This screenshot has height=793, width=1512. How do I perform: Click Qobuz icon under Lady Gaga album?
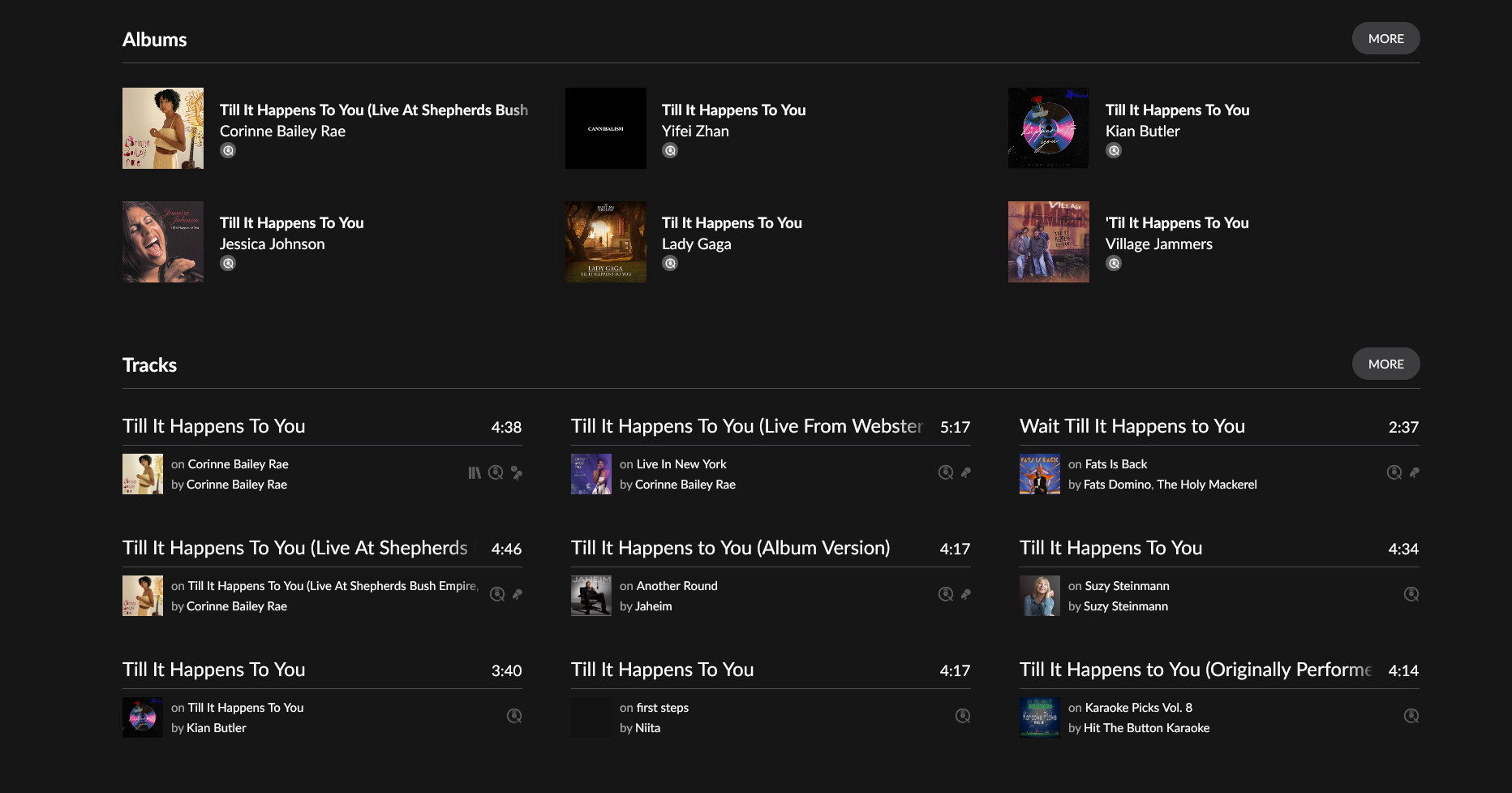[670, 263]
